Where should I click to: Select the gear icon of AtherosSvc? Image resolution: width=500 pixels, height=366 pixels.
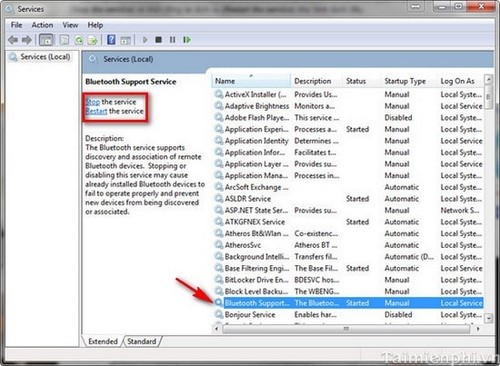click(219, 245)
